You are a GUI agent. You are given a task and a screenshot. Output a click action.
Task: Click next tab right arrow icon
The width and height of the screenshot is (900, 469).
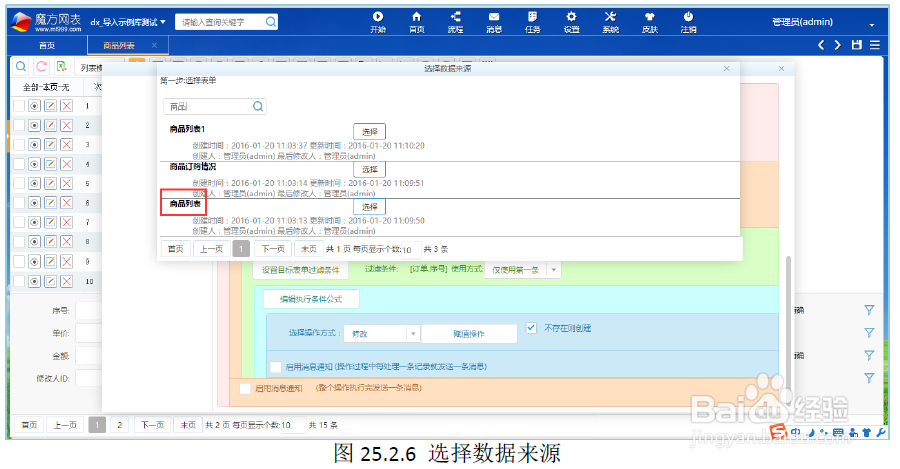click(x=838, y=45)
